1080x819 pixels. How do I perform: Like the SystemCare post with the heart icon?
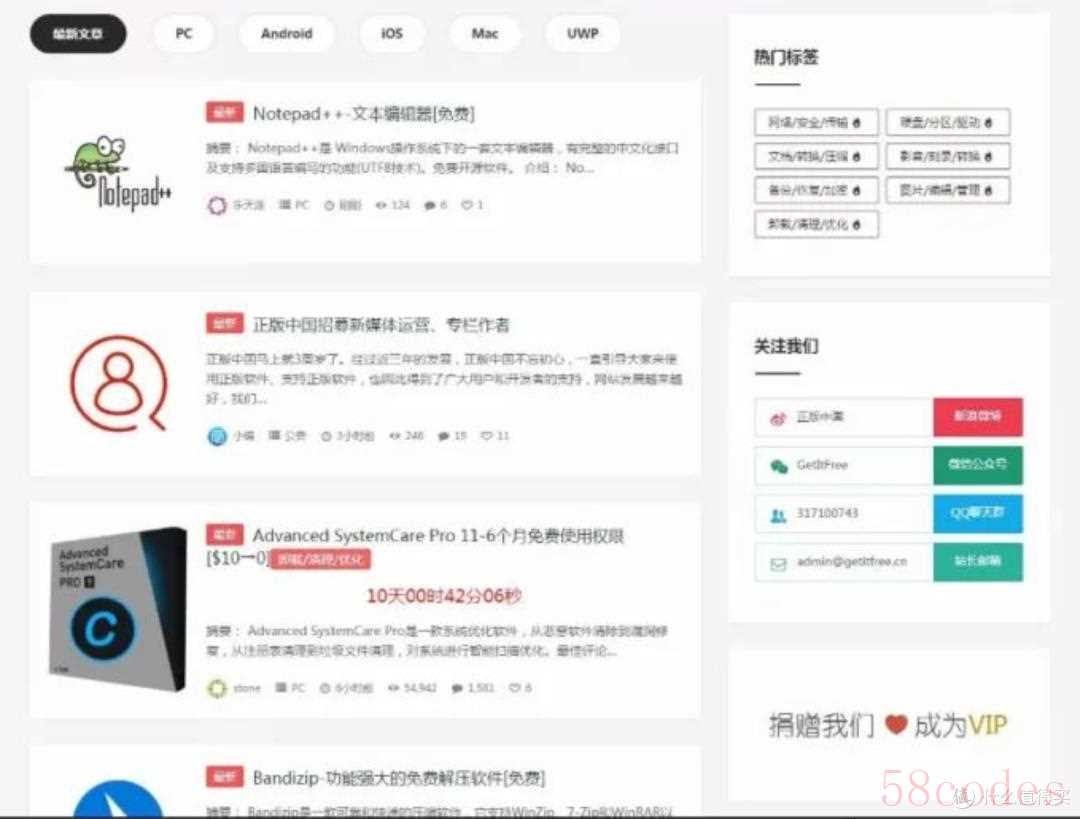tap(515, 688)
